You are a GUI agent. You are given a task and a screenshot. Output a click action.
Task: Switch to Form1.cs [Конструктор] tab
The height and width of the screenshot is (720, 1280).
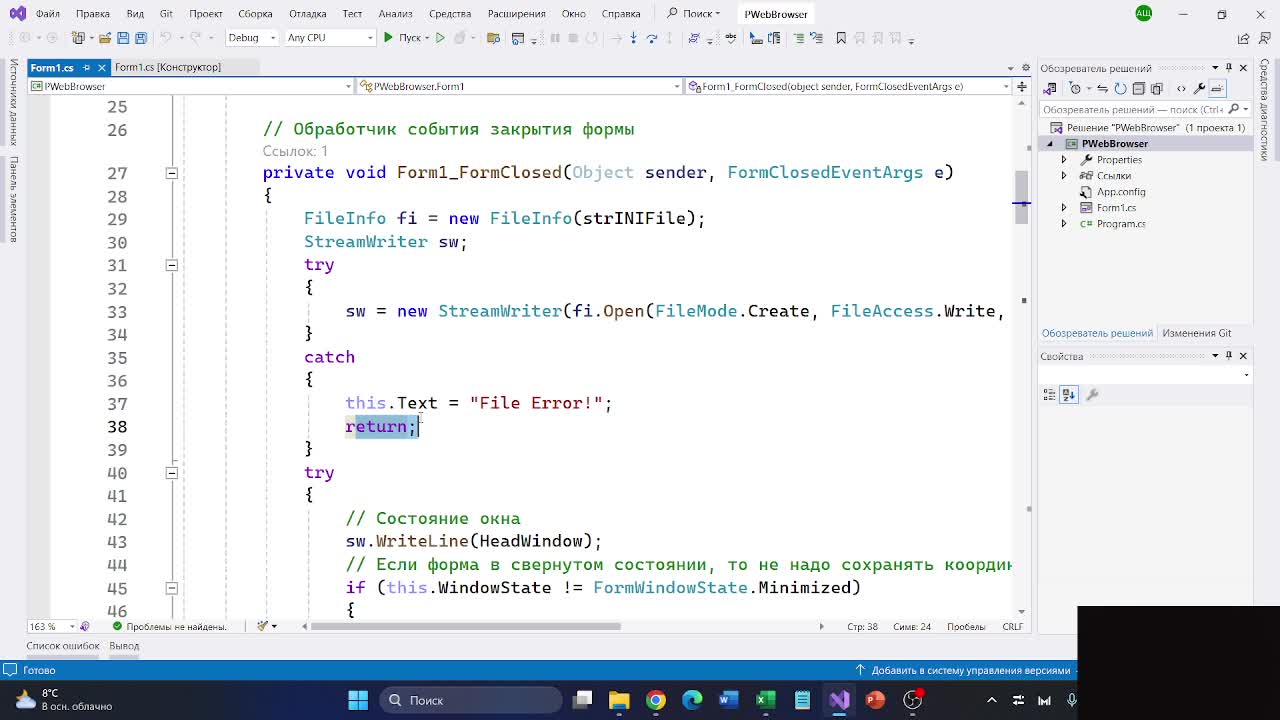(x=167, y=67)
